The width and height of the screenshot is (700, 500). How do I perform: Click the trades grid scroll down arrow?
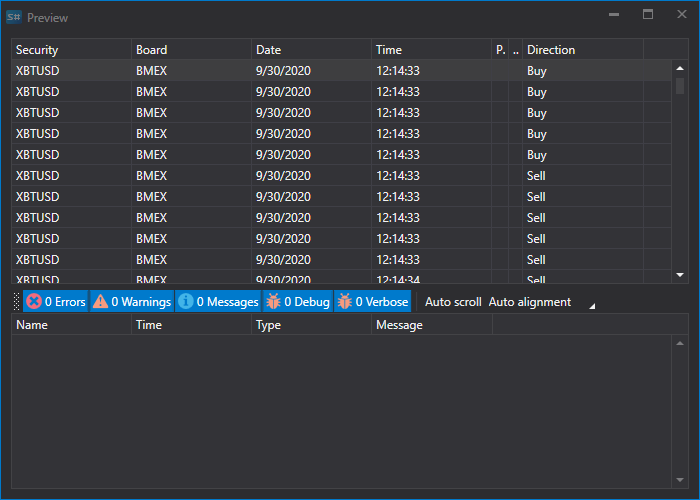pos(680,275)
